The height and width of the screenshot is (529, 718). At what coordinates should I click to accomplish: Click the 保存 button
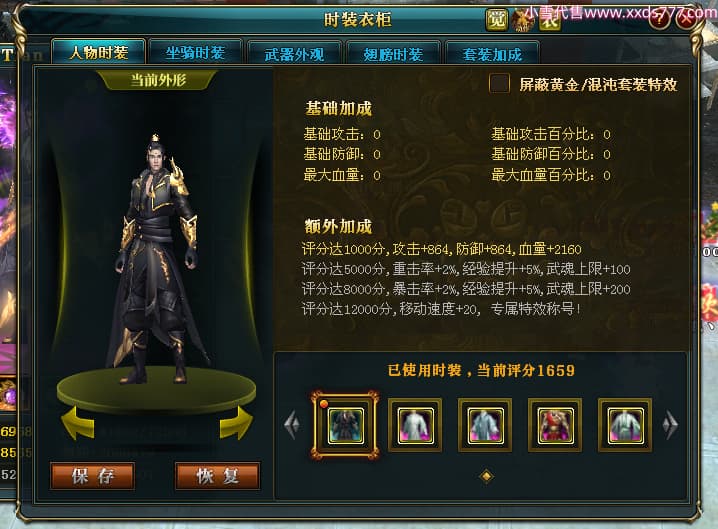[92, 476]
